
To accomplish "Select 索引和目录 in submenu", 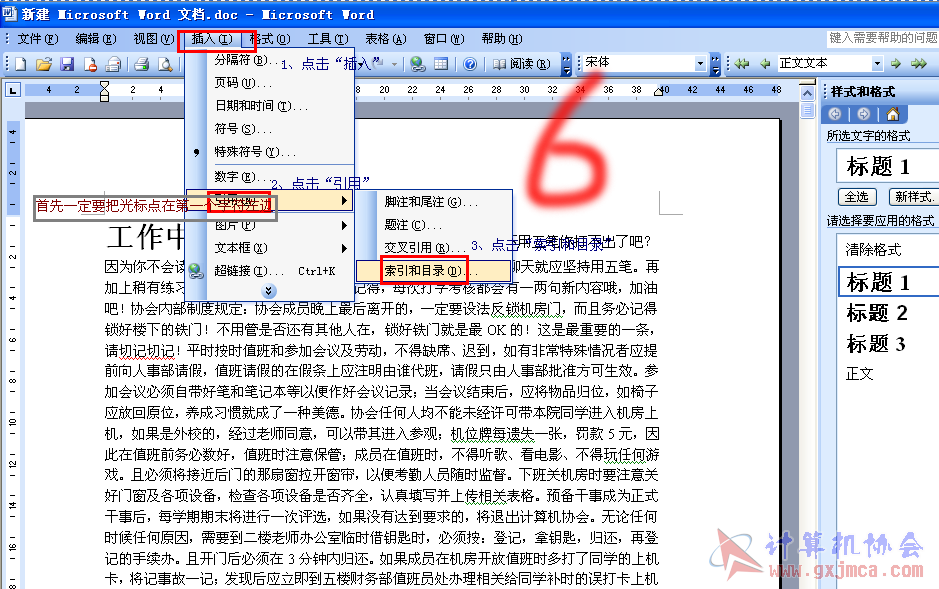I will pos(435,271).
